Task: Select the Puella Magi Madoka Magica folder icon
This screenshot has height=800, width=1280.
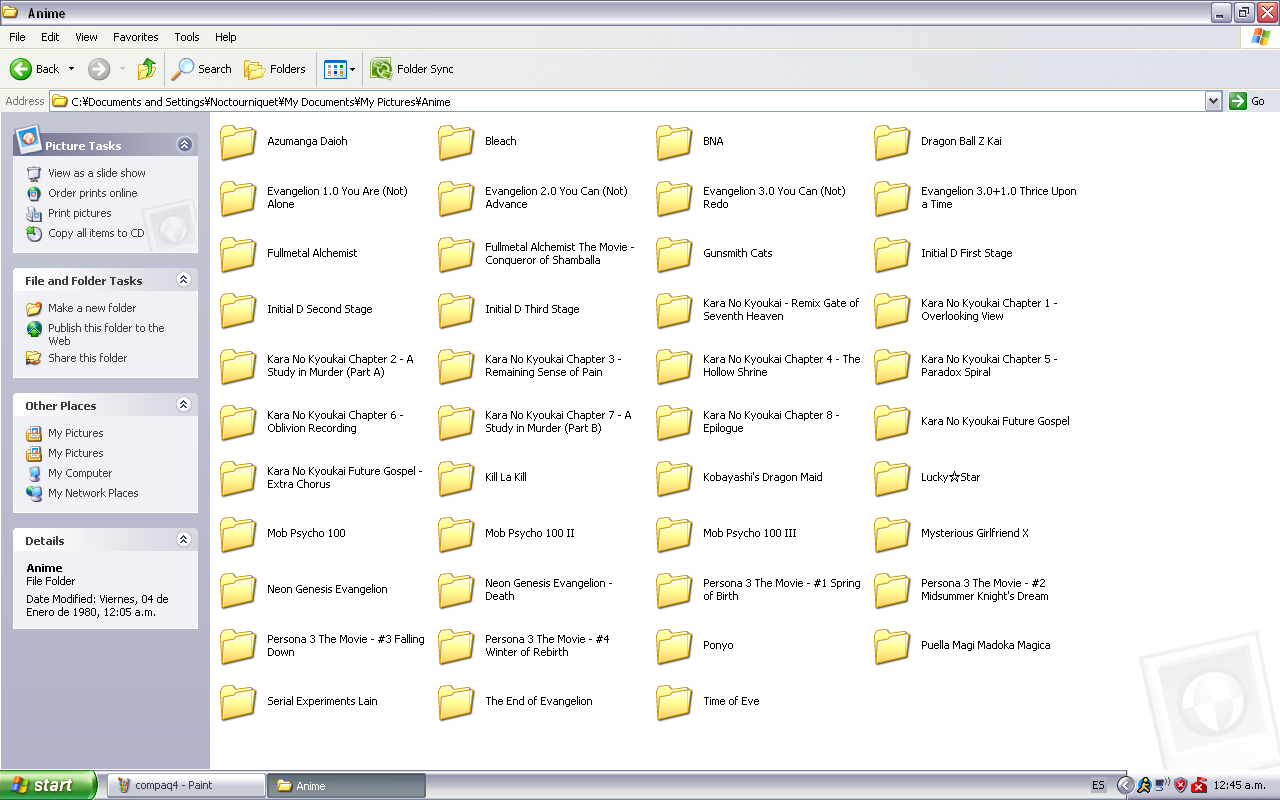Action: coord(892,646)
